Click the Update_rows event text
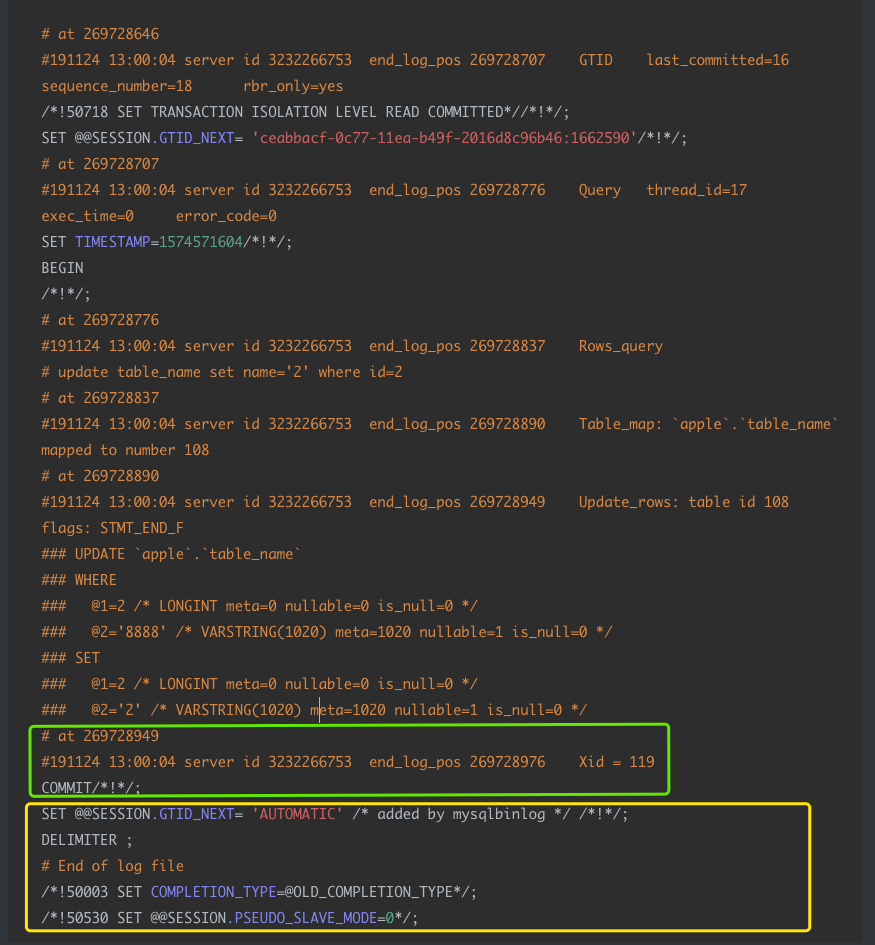875x945 pixels. pyautogui.click(x=683, y=502)
